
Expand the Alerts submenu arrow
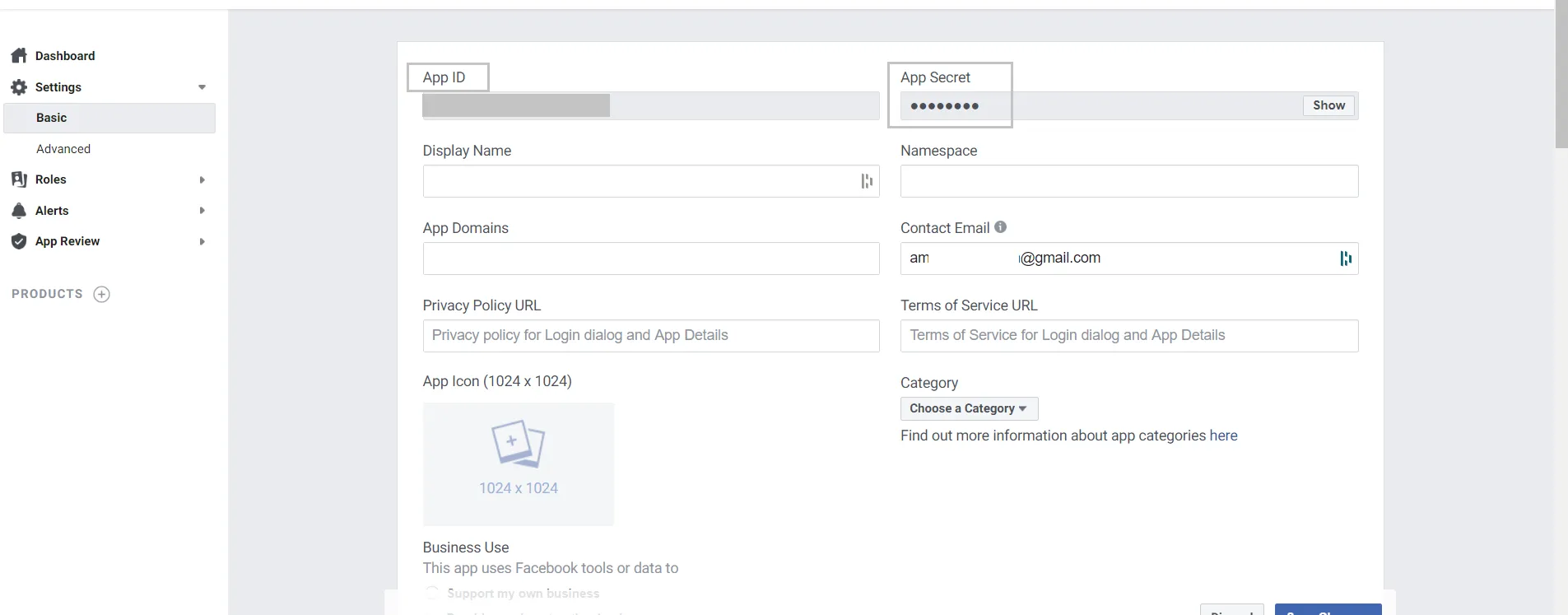click(x=202, y=211)
